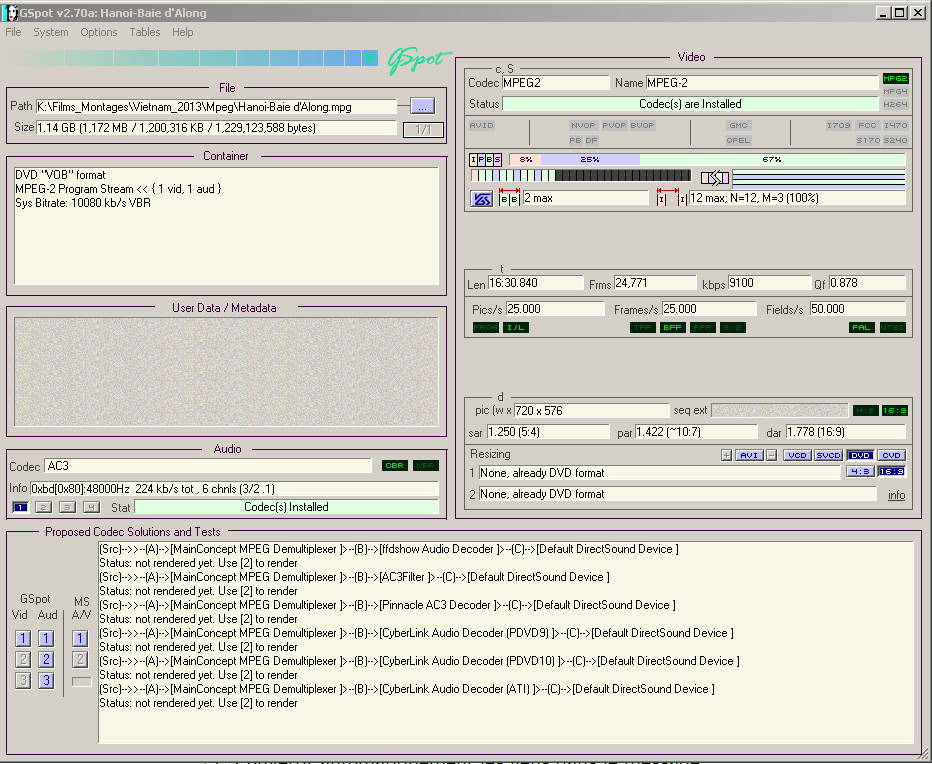The image size is (932, 764).
Task: Click the PAL video standard indicator
Action: tap(861, 327)
